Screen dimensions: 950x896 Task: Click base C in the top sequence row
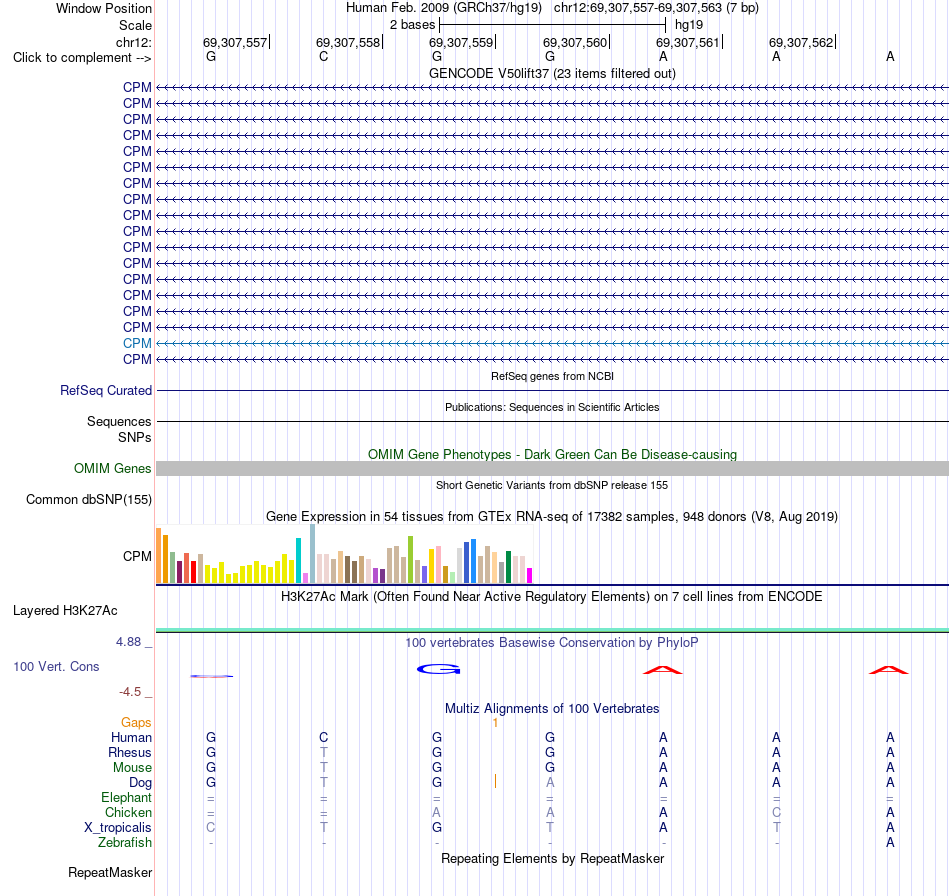click(324, 56)
